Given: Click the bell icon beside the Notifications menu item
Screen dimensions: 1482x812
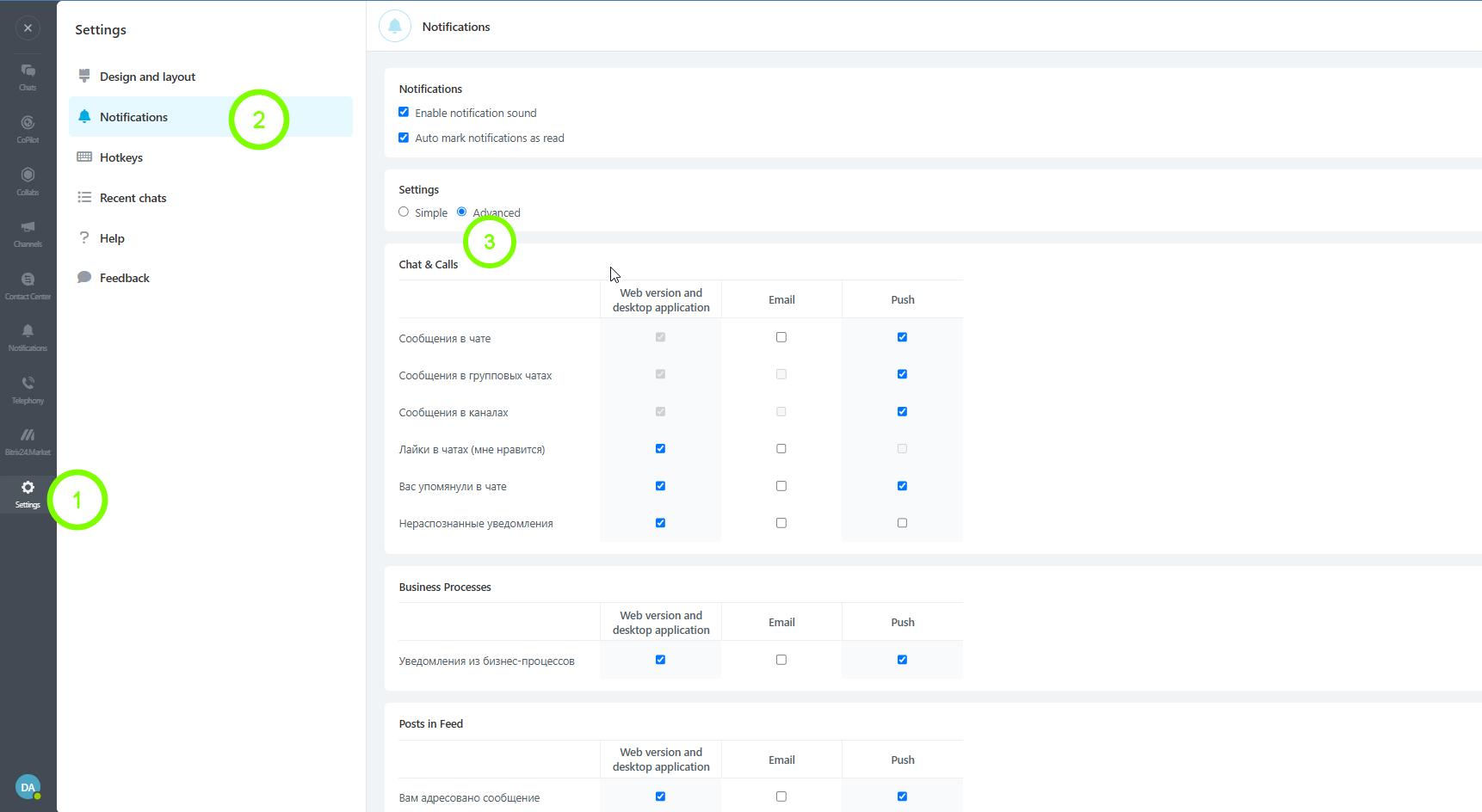Looking at the screenshot, I should pos(84,116).
